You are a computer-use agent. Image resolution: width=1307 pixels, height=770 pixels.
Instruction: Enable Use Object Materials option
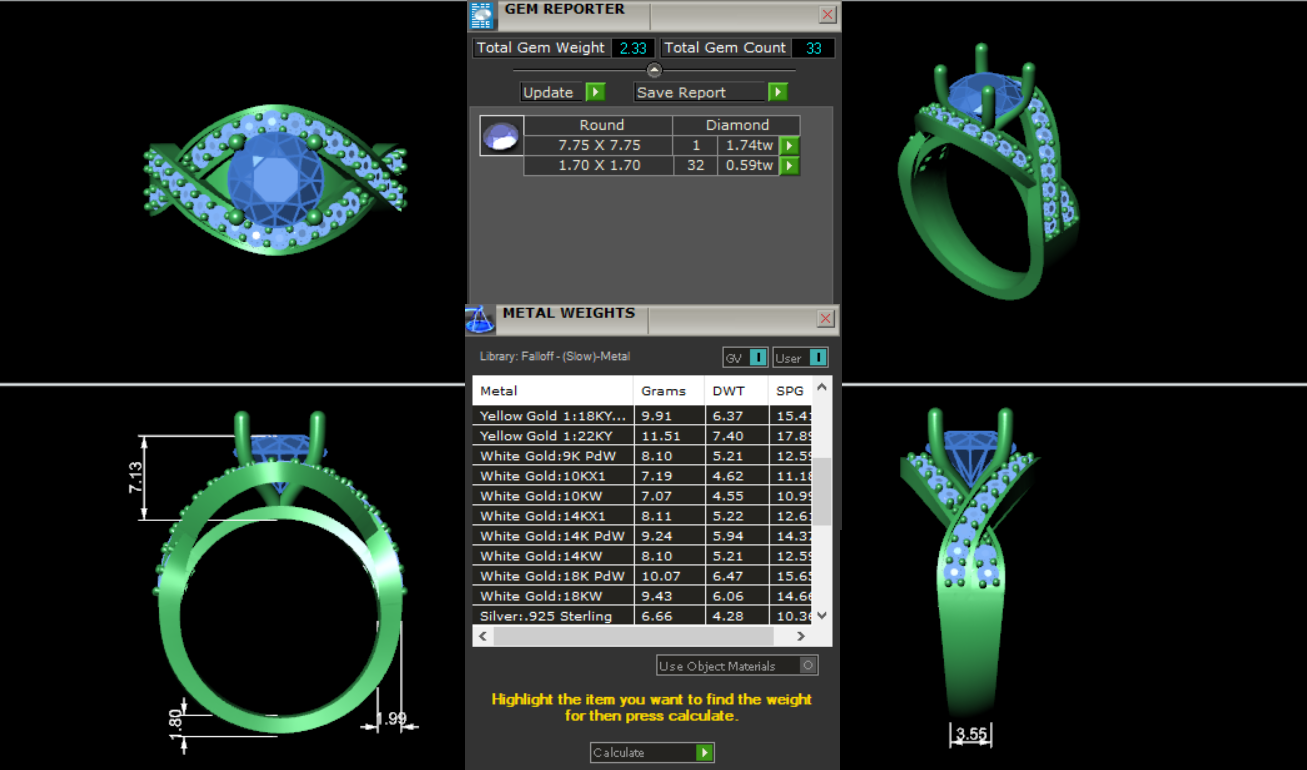click(808, 666)
